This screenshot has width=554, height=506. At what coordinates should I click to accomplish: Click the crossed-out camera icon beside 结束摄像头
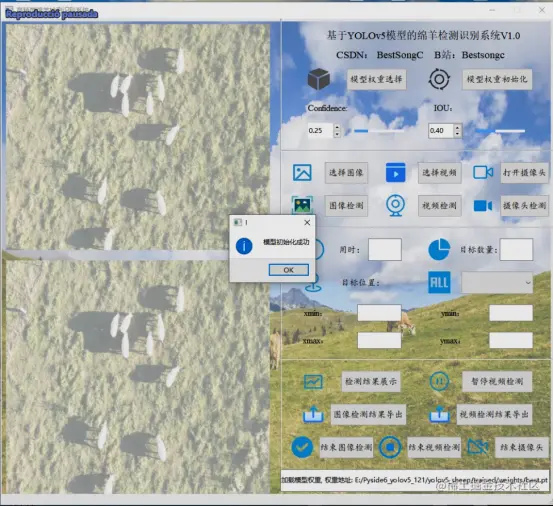tap(478, 447)
